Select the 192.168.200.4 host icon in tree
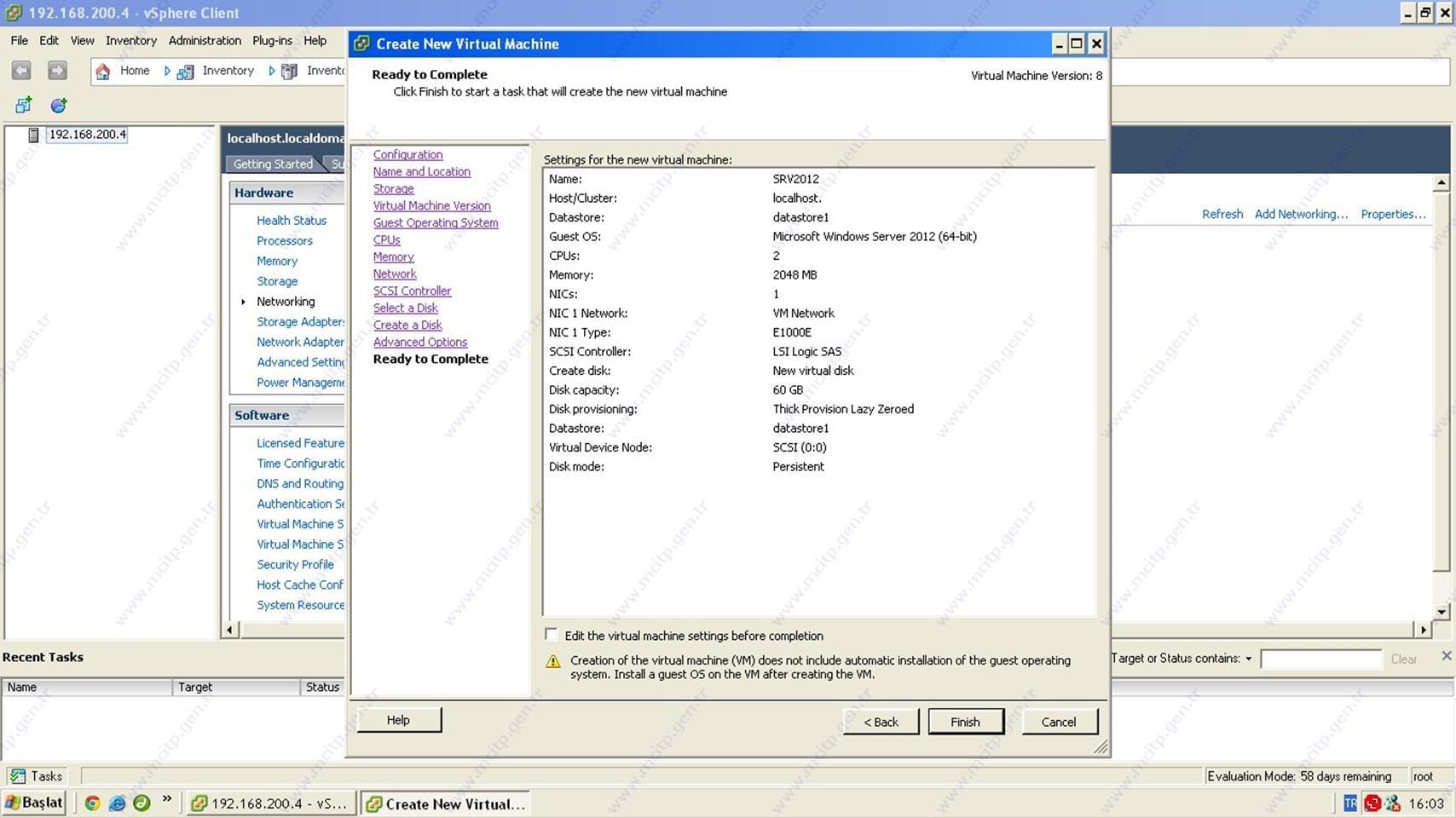 pos(33,135)
